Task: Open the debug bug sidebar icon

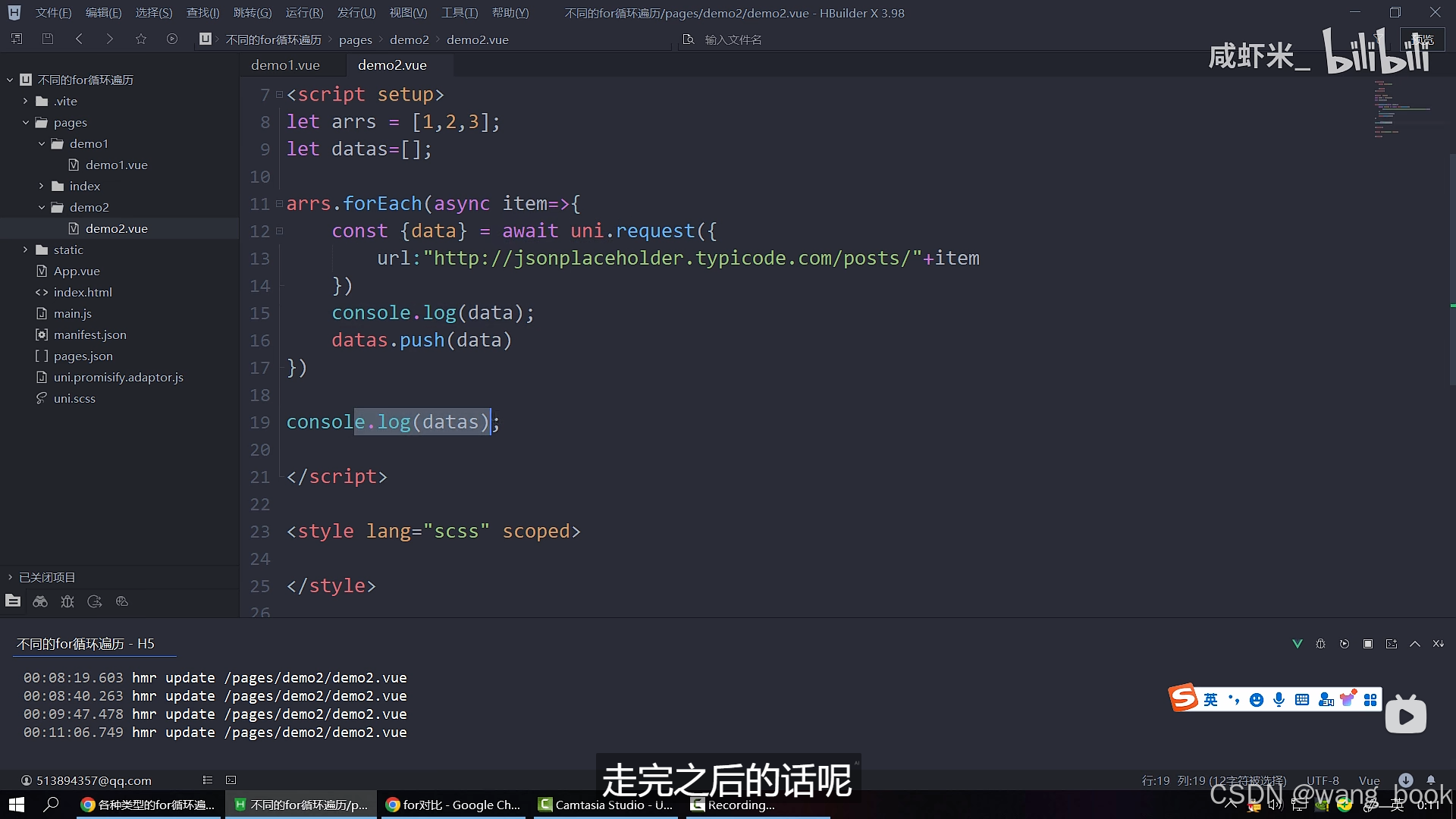Action: click(67, 601)
